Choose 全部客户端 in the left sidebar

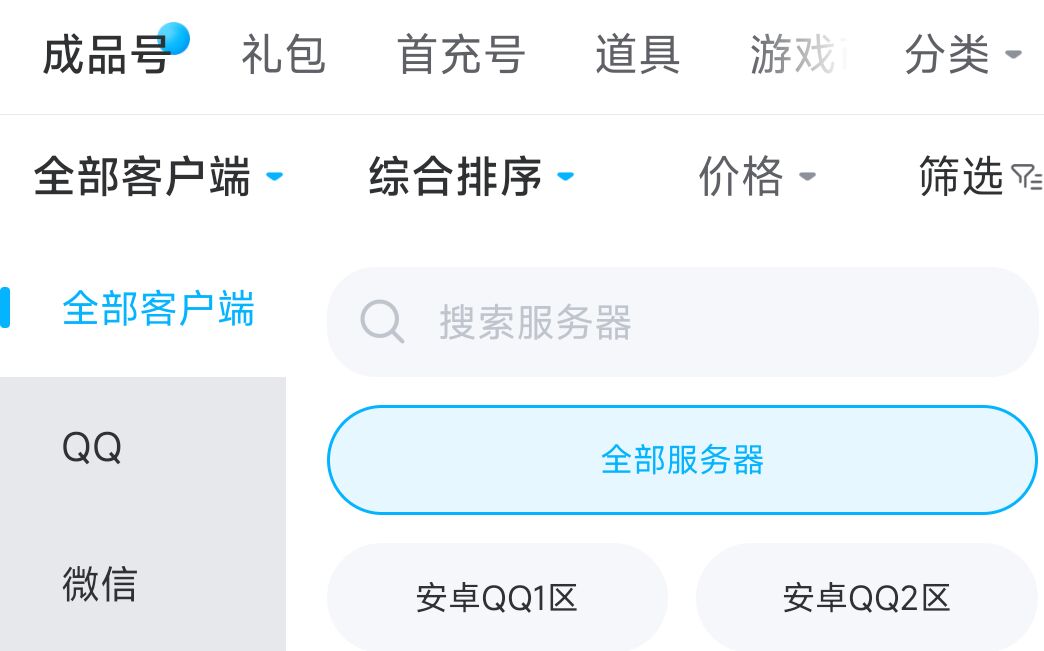coord(158,309)
